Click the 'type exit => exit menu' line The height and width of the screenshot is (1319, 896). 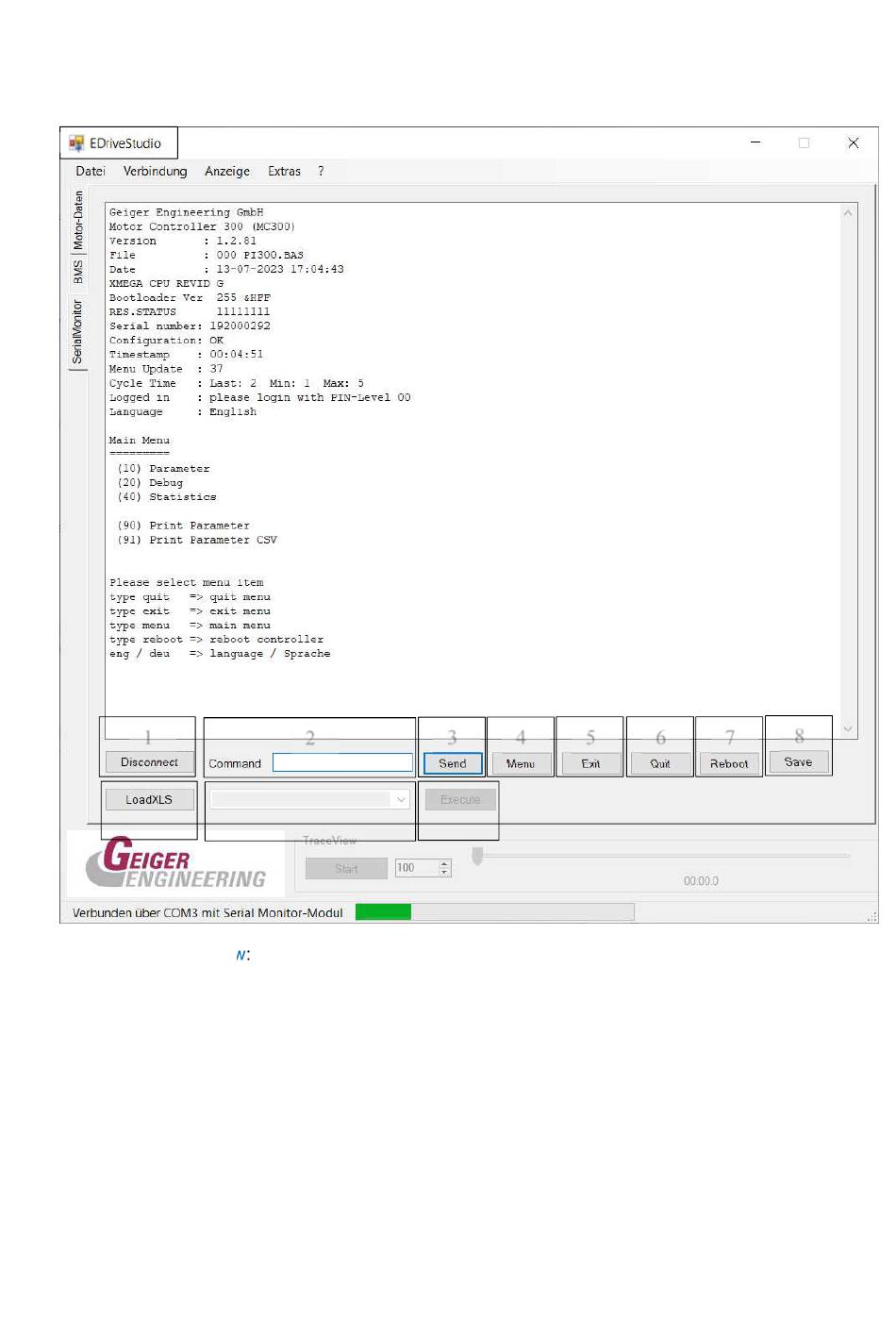[x=190, y=610]
